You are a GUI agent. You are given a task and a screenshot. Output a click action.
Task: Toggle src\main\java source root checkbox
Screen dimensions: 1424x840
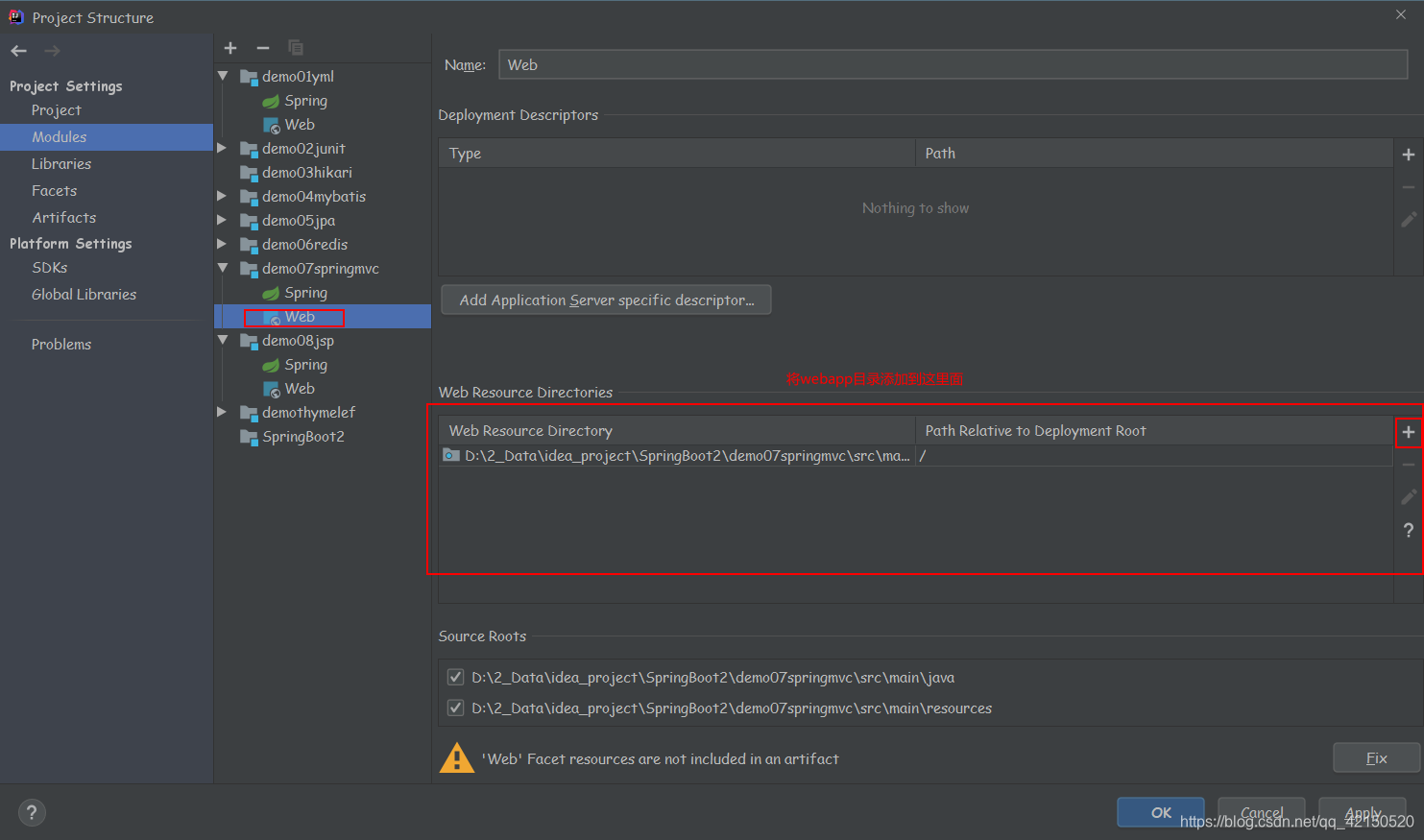pyautogui.click(x=456, y=677)
